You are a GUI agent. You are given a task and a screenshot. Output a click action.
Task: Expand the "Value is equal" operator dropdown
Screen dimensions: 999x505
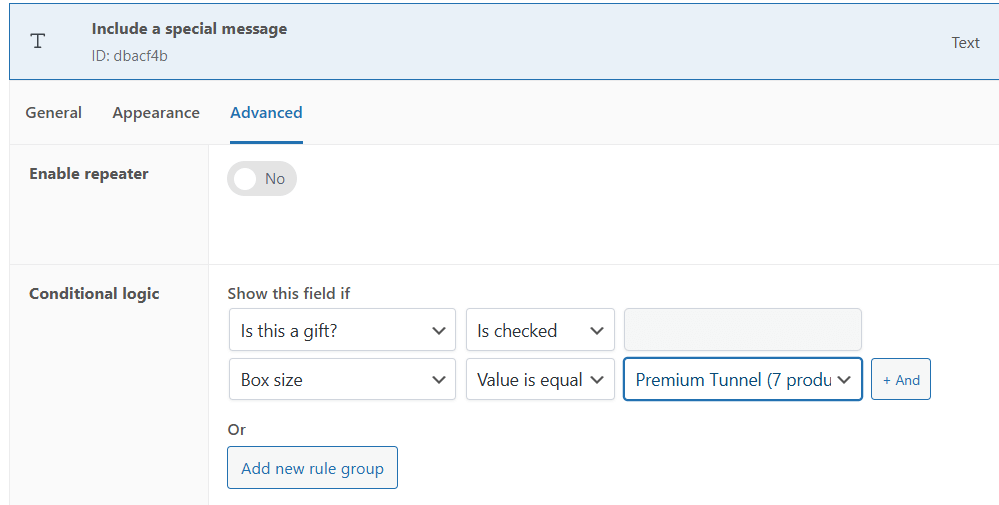(x=540, y=380)
